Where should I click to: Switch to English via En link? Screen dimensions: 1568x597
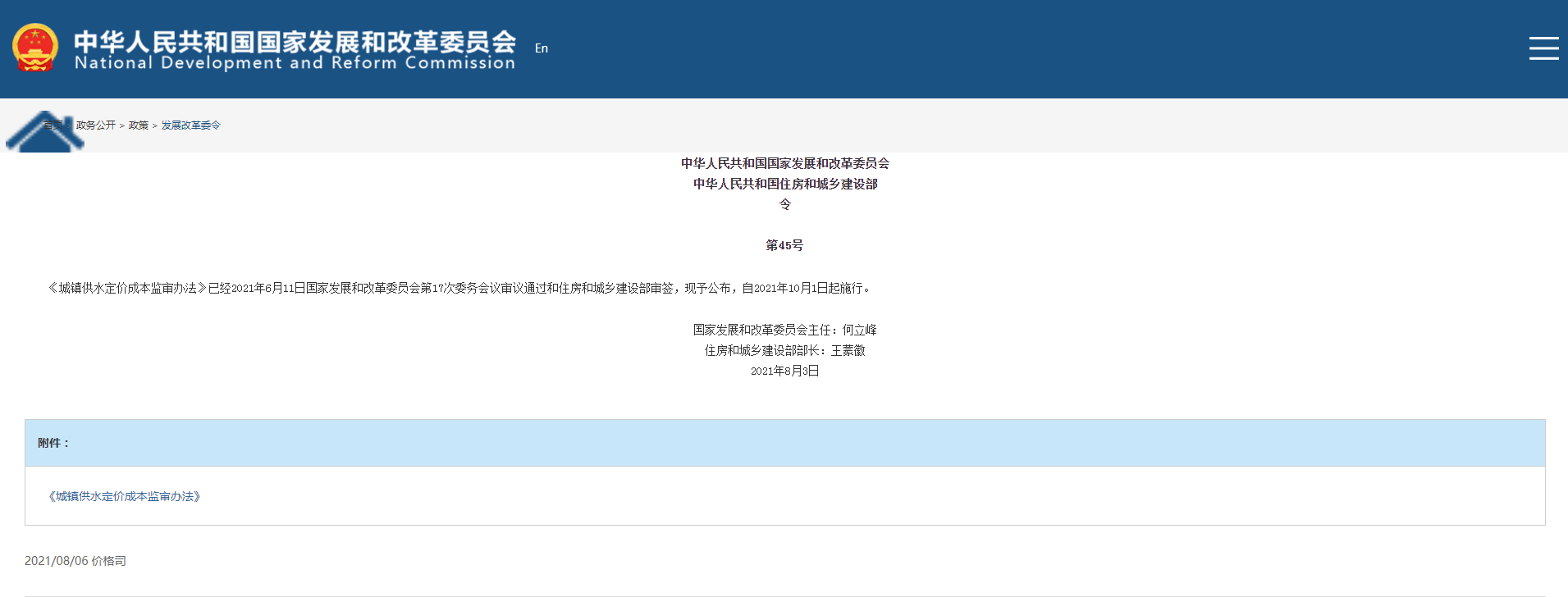(x=541, y=48)
